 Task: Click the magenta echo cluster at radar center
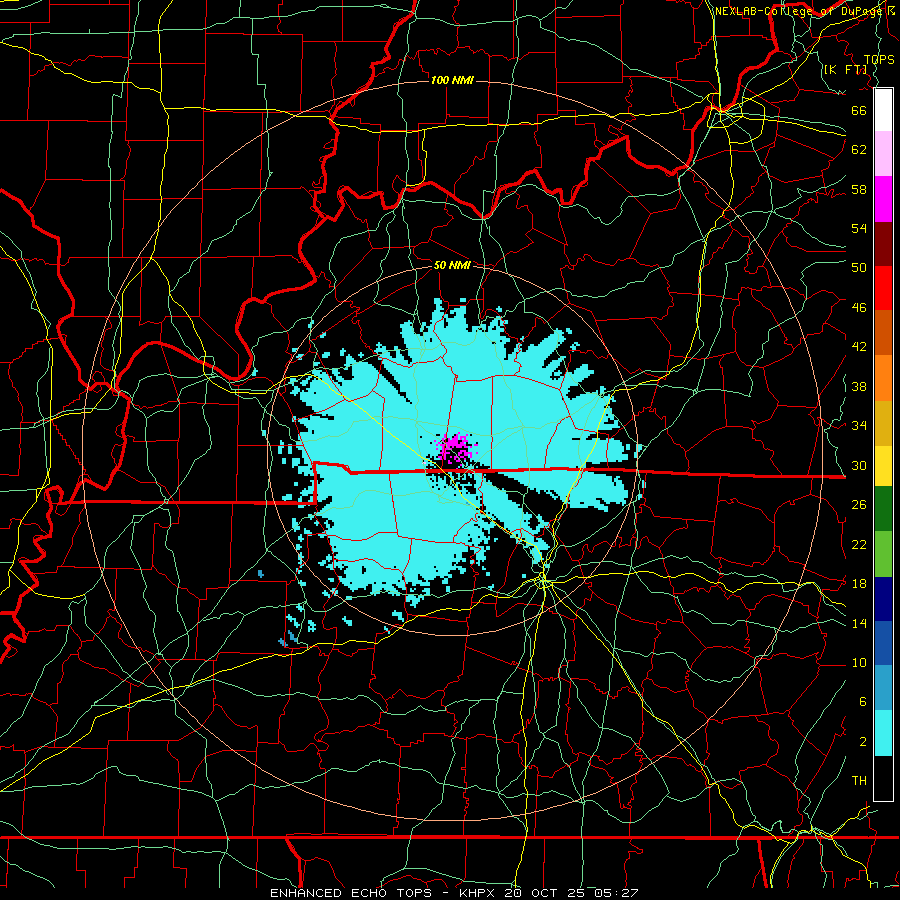[456, 448]
